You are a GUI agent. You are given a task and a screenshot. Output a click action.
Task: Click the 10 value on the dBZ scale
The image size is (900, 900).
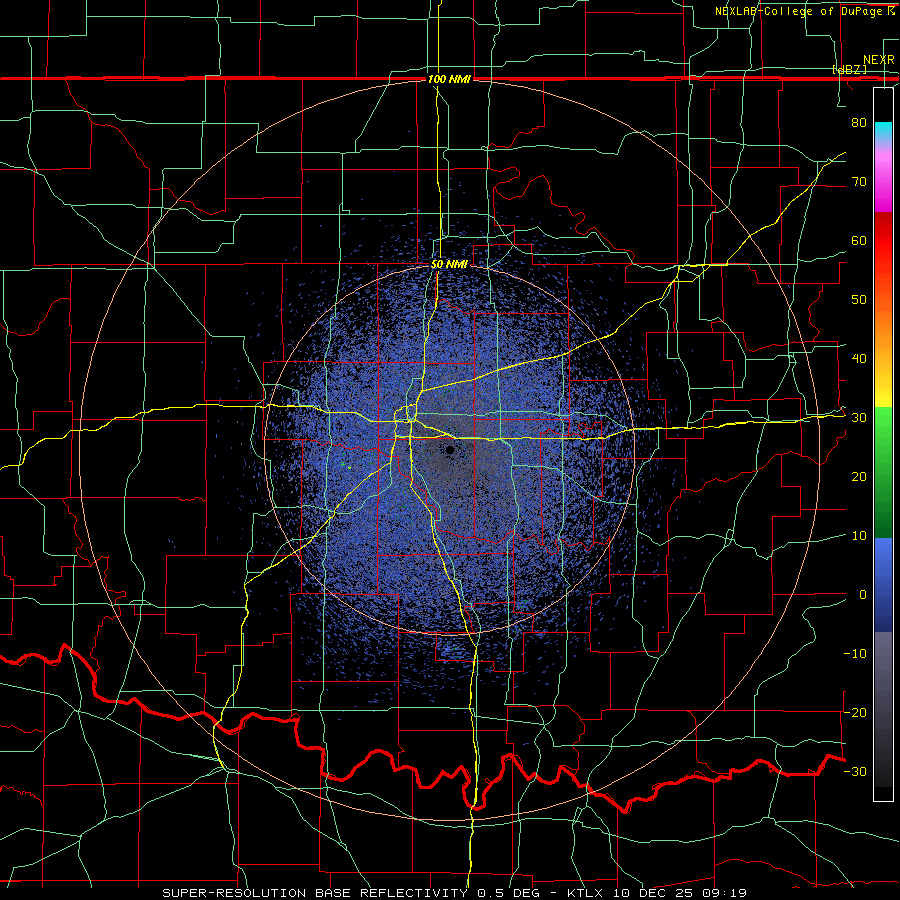pyautogui.click(x=859, y=536)
